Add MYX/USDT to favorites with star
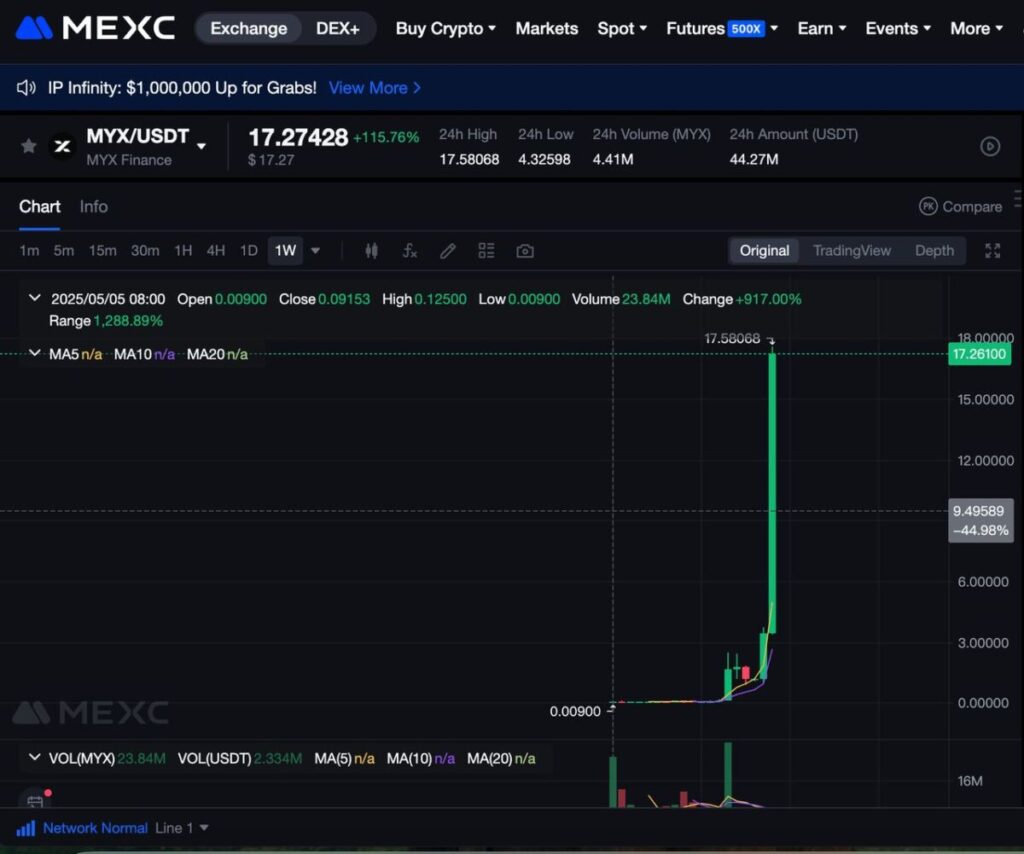The image size is (1024, 854). click(x=29, y=146)
